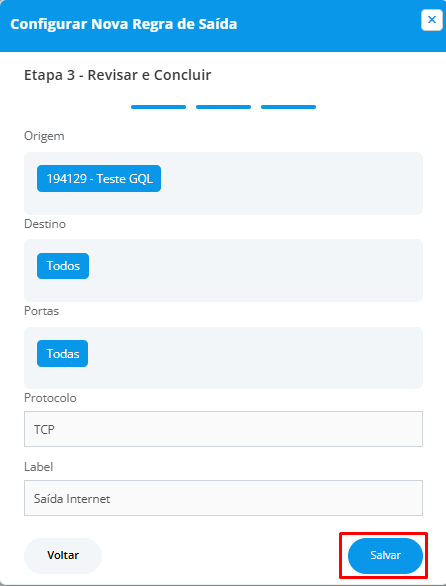Click the Destino section label
This screenshot has height=586, width=446.
pos(45,224)
